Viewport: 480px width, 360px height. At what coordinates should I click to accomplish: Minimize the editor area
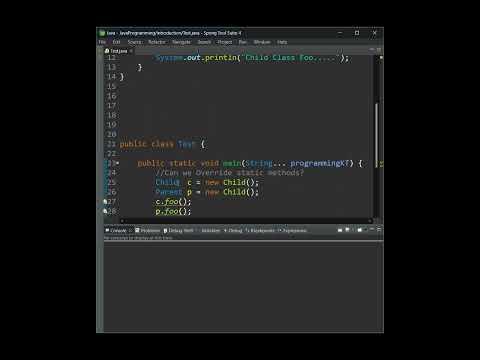coord(372,50)
